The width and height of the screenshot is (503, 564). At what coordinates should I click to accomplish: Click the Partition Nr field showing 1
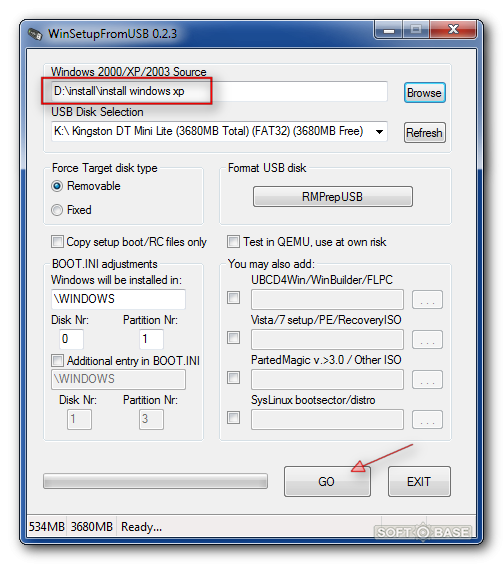point(151,339)
